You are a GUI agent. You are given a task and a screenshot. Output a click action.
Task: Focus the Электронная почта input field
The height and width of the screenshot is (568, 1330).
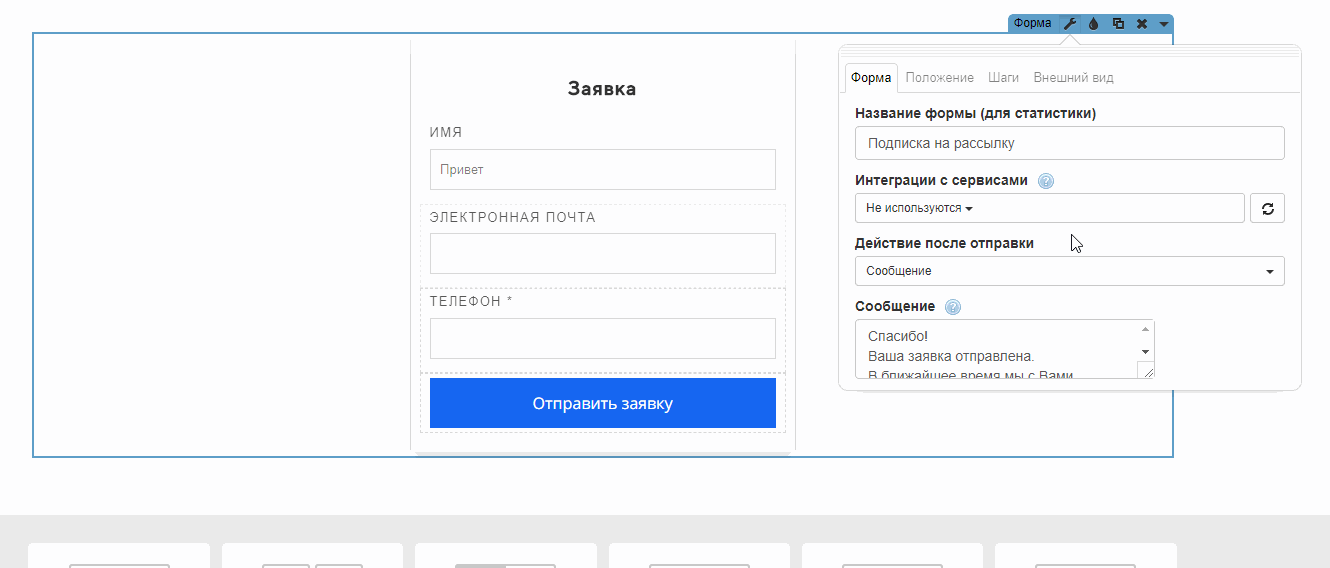(x=602, y=253)
